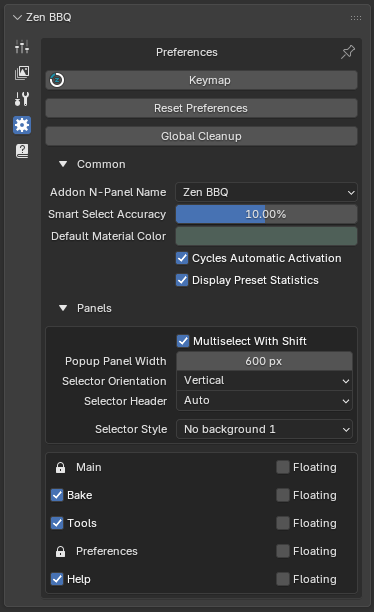The height and width of the screenshot is (612, 374).
Task: Enable Floating for Main panel
Action: click(283, 467)
